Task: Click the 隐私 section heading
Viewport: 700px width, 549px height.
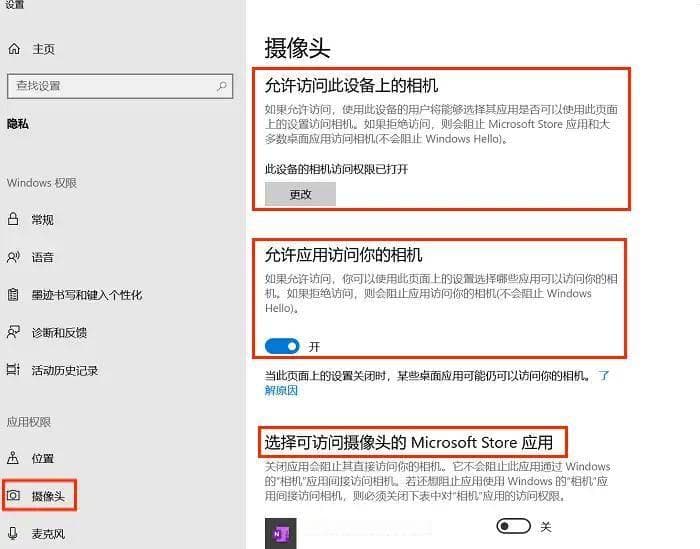Action: pyautogui.click(x=18, y=124)
